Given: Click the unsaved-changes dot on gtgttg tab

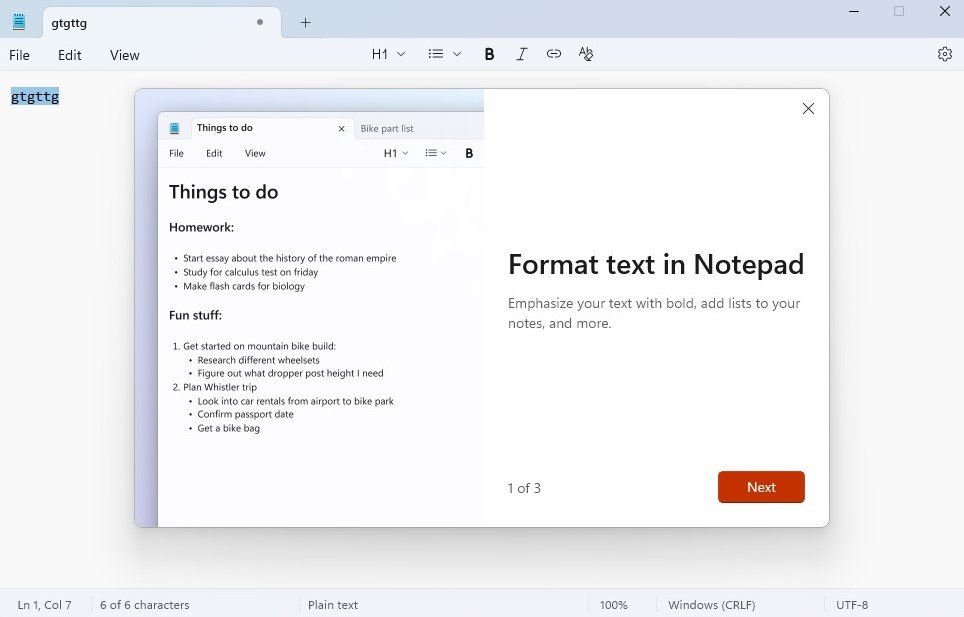Looking at the screenshot, I should 260,22.
